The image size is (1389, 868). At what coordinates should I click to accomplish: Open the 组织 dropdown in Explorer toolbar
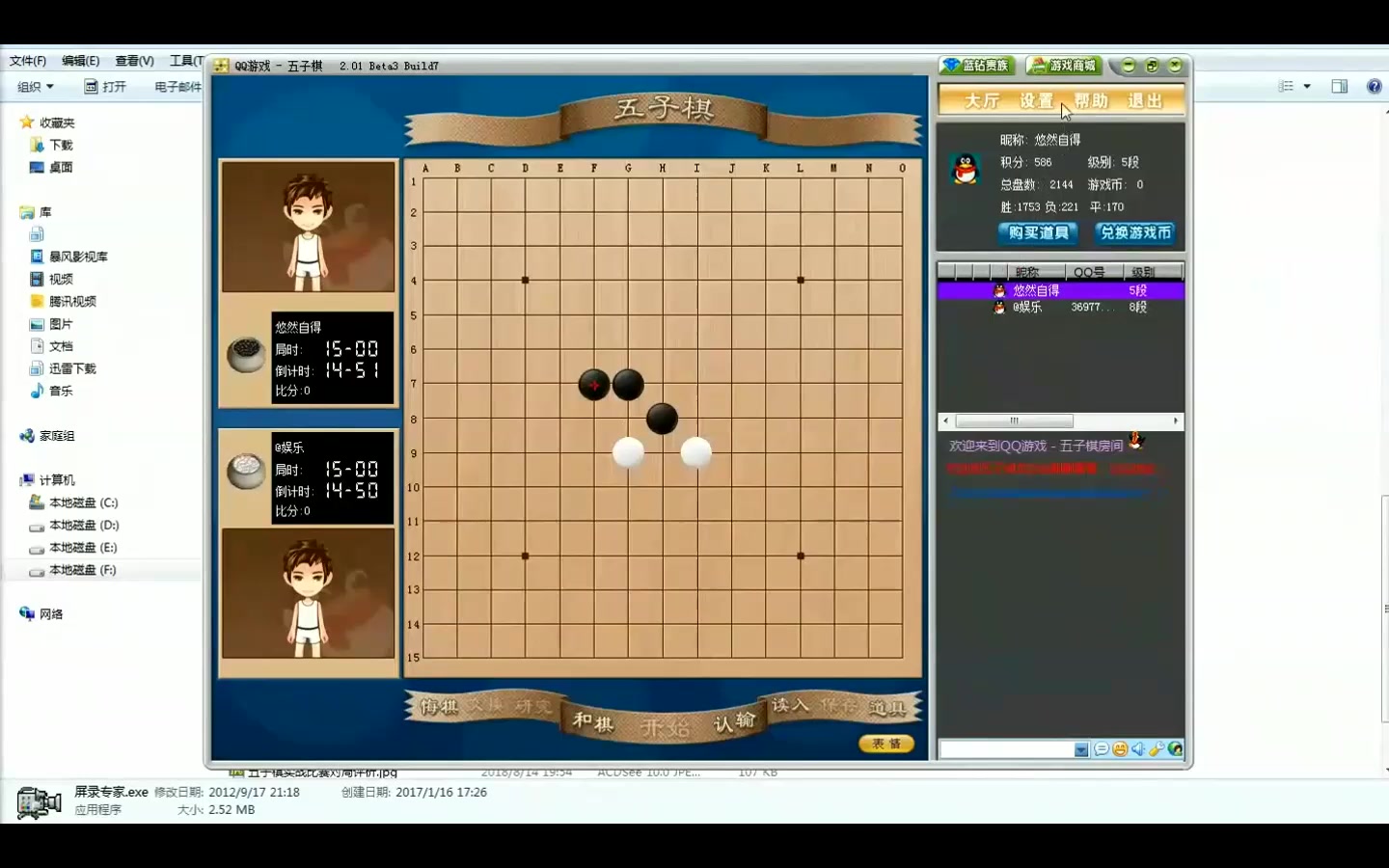coord(36,87)
